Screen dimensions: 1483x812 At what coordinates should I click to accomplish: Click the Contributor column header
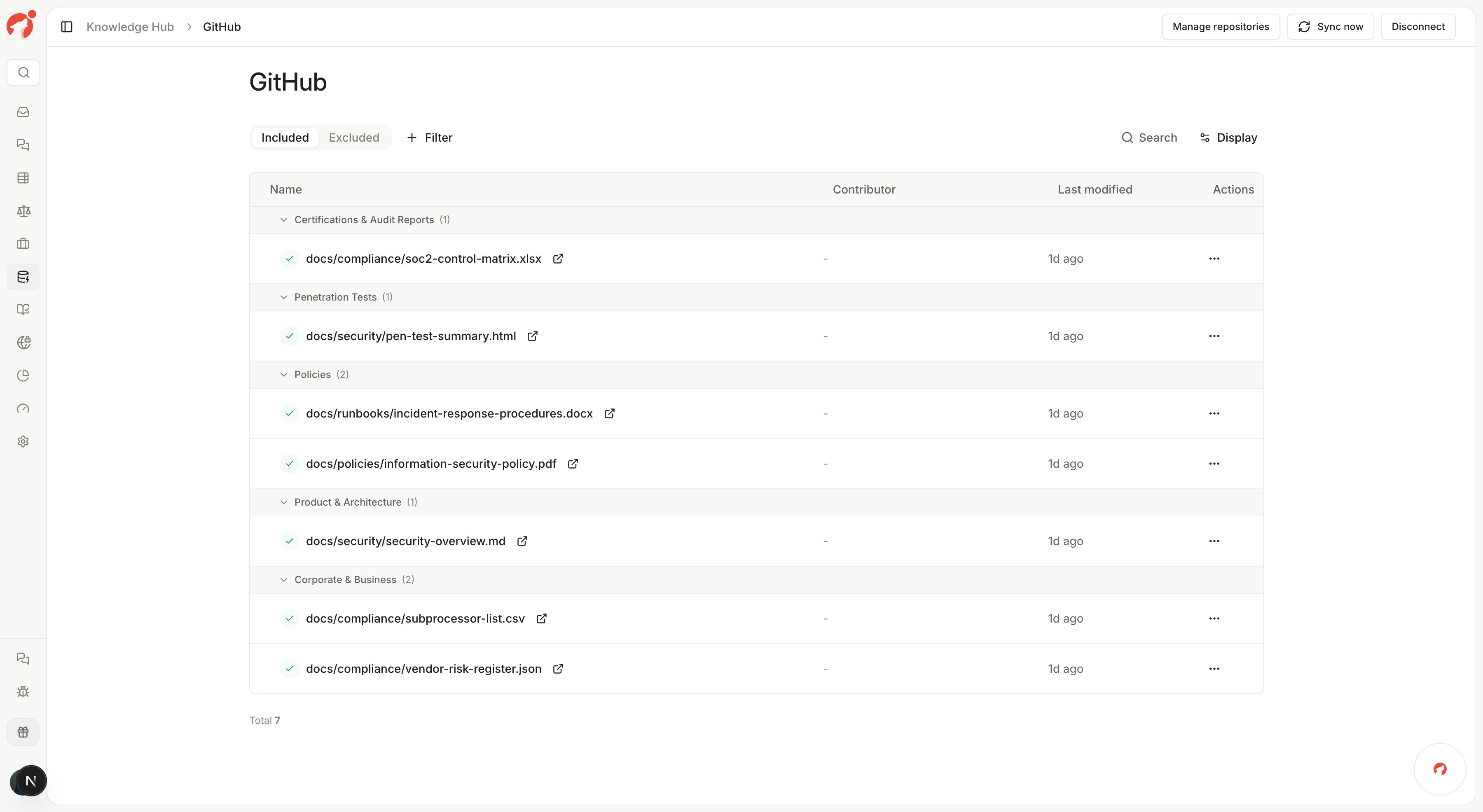(863, 189)
